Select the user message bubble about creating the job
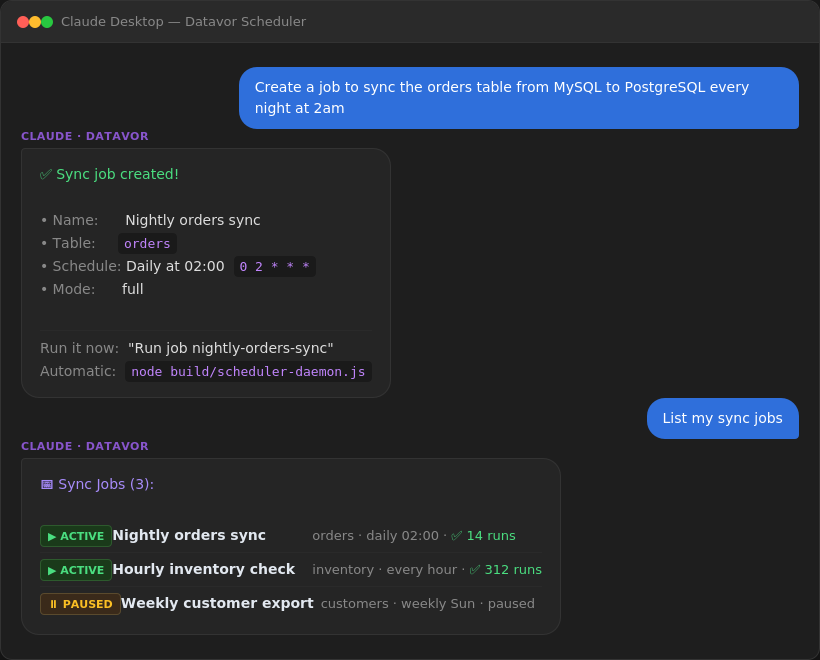 [519, 98]
